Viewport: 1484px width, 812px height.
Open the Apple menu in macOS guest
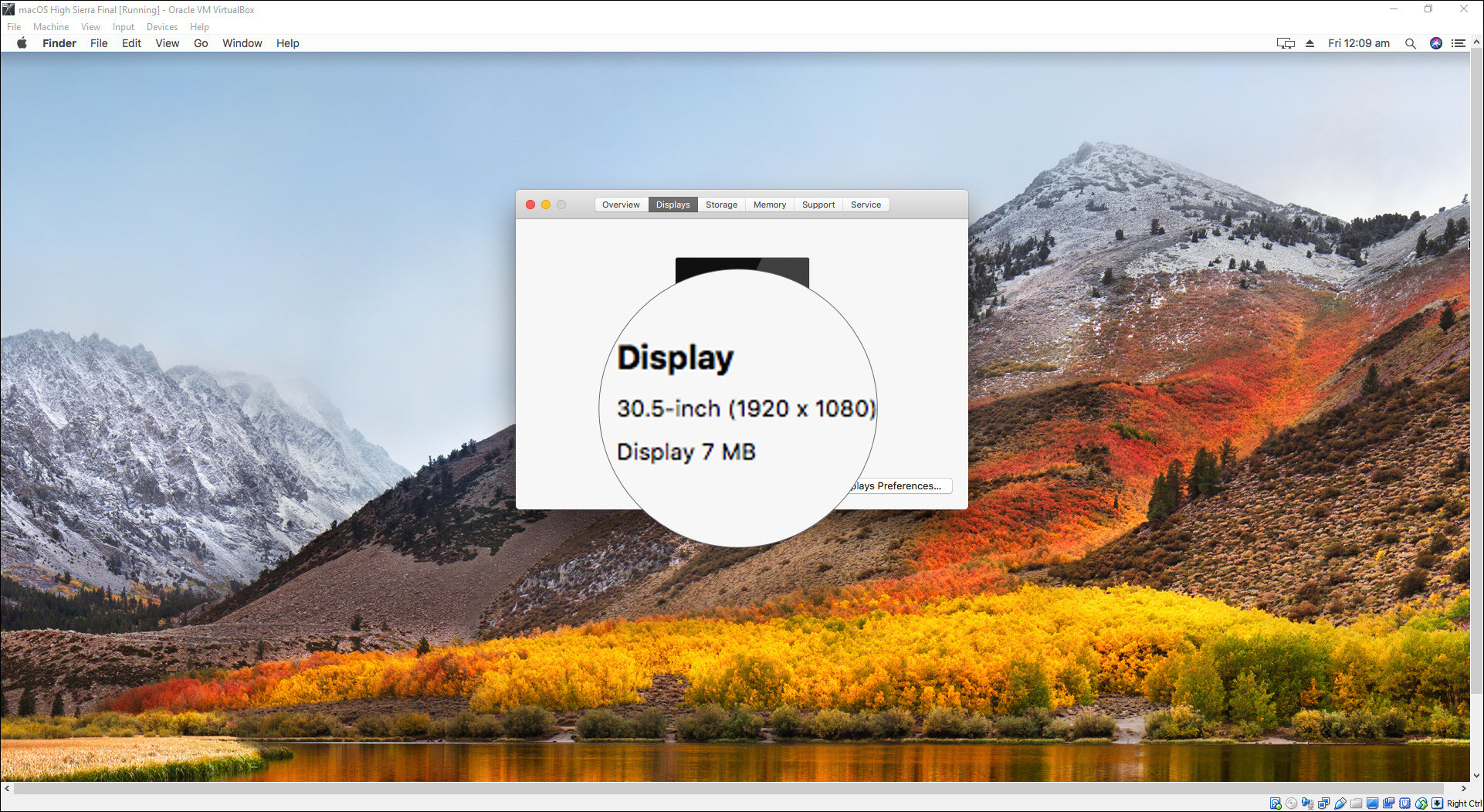tap(22, 43)
